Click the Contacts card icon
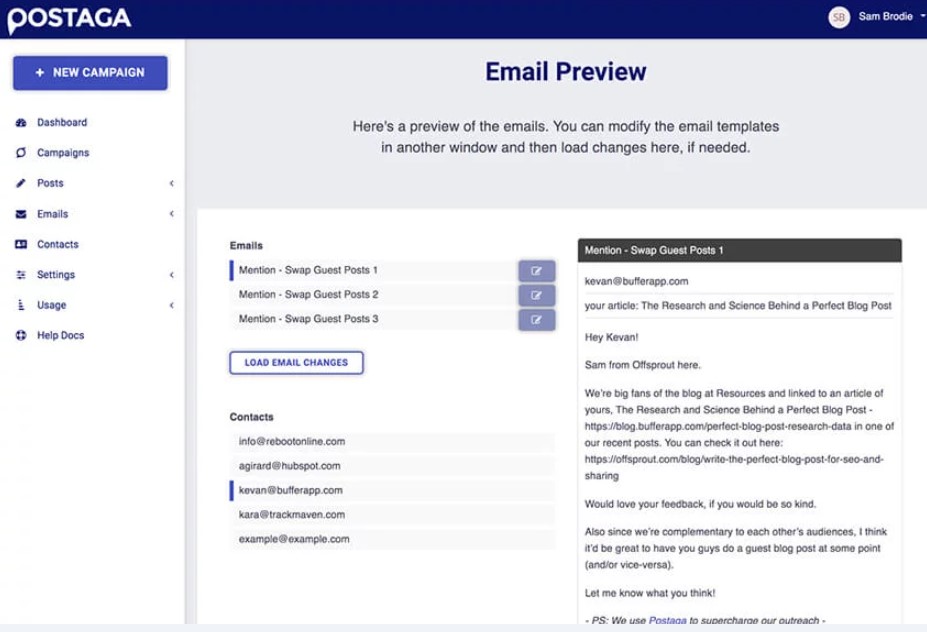The width and height of the screenshot is (927, 632). tap(21, 244)
